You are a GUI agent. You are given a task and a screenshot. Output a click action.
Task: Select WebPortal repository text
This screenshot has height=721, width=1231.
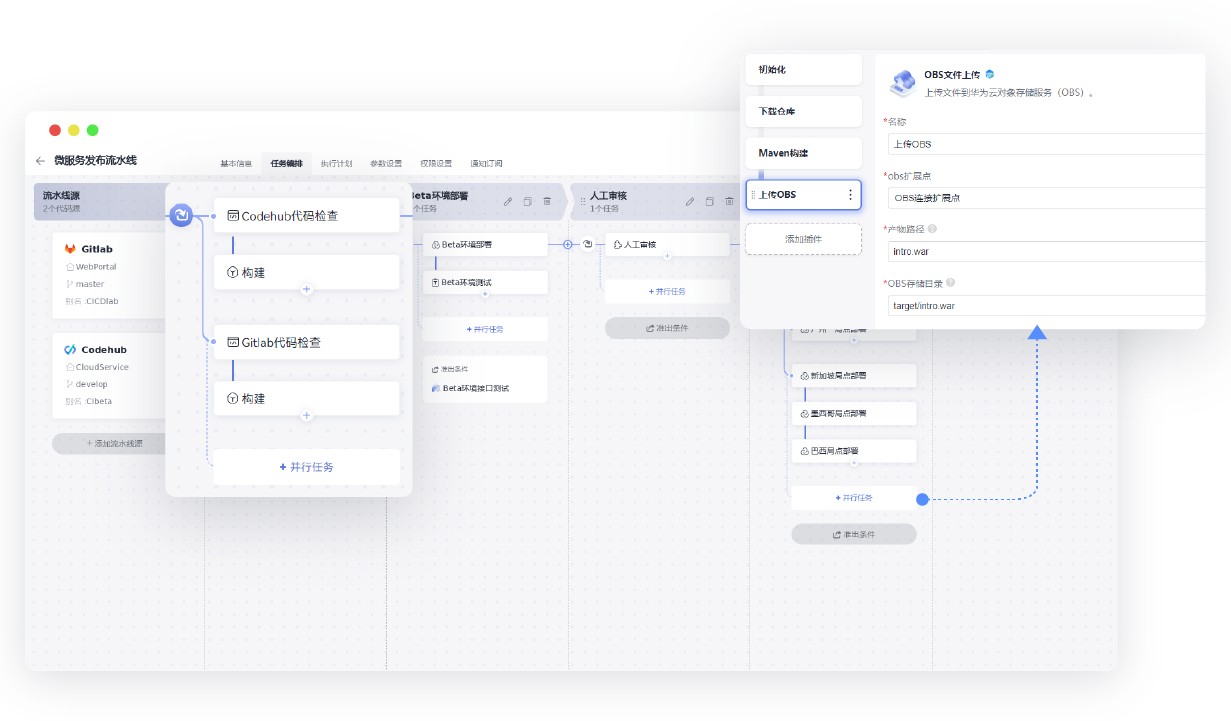click(96, 267)
